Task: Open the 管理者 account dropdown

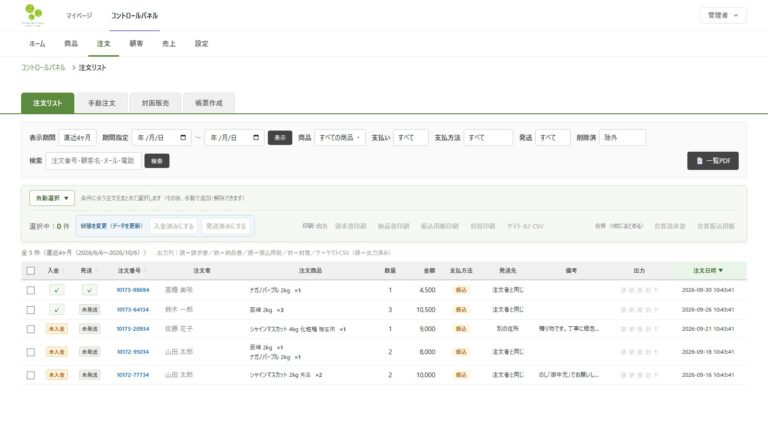Action: [x=723, y=15]
